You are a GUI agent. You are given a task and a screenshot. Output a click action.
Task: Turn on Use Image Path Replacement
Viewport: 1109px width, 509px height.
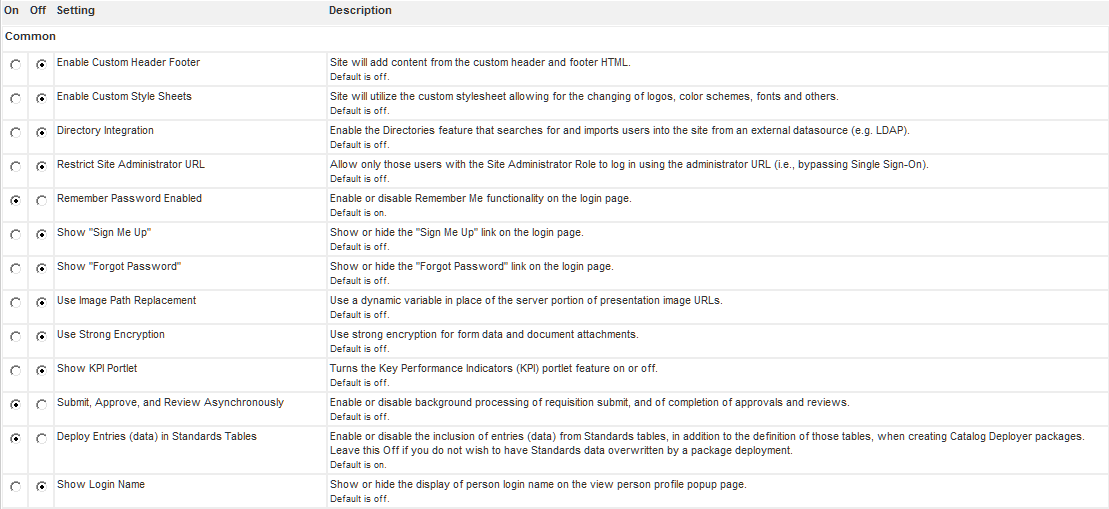click(14, 303)
